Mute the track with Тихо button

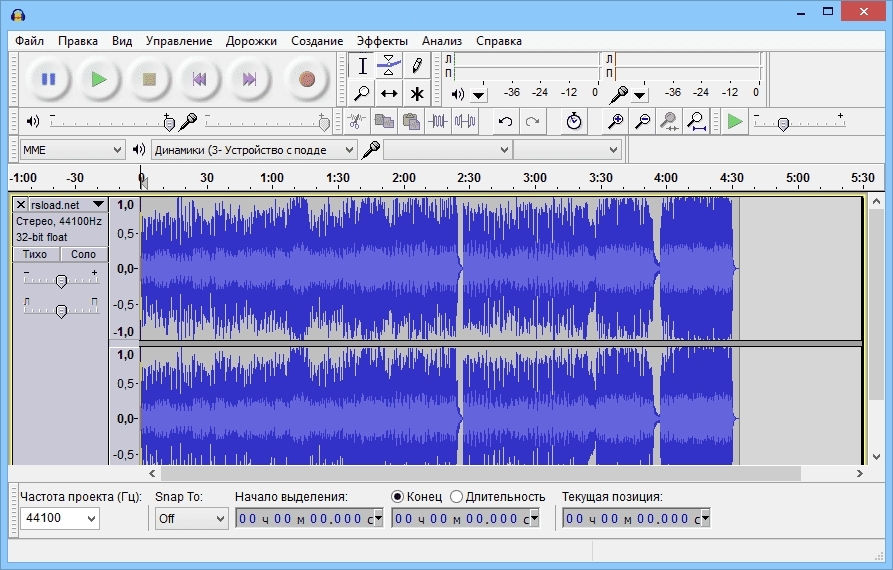coord(35,254)
